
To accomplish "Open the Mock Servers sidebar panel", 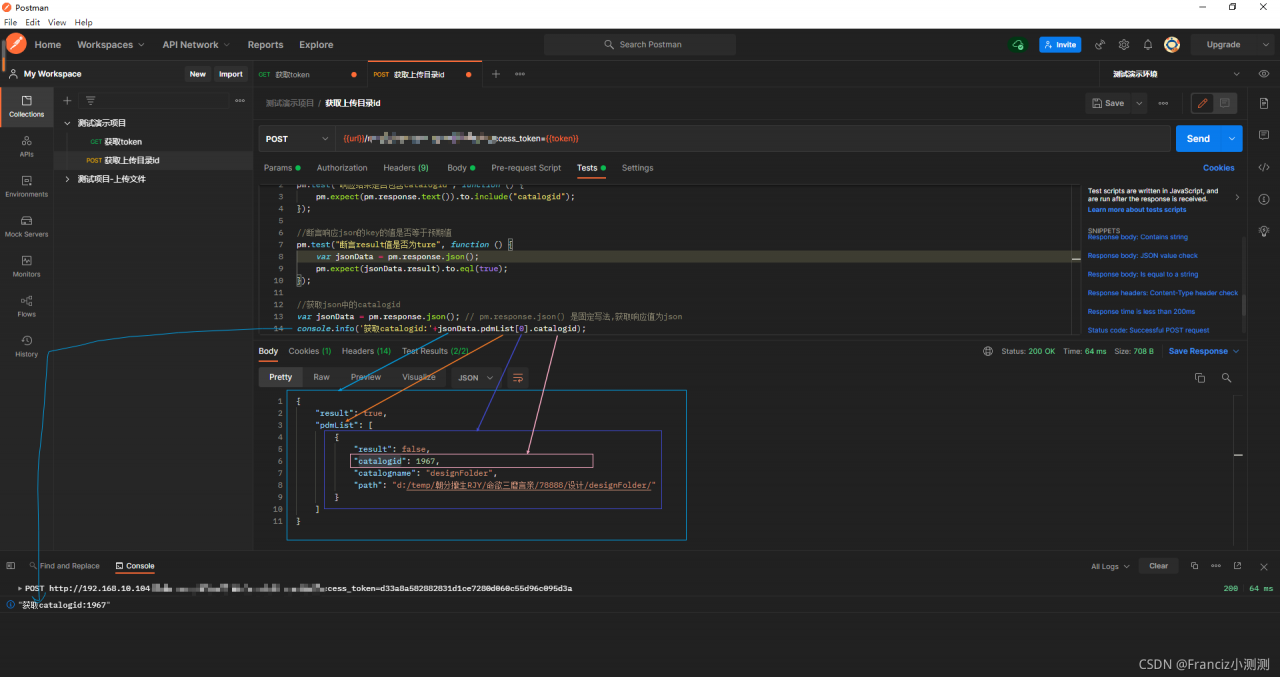I will 27,226.
